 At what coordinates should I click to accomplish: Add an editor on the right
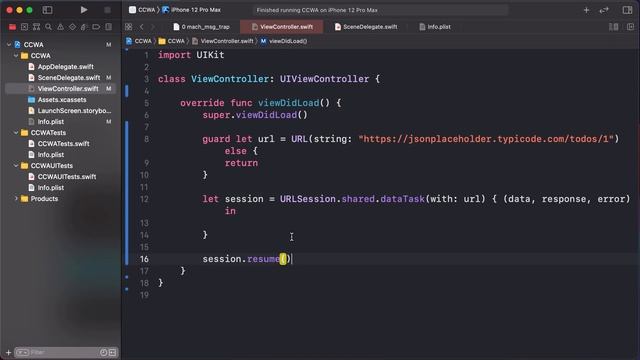pos(630,27)
